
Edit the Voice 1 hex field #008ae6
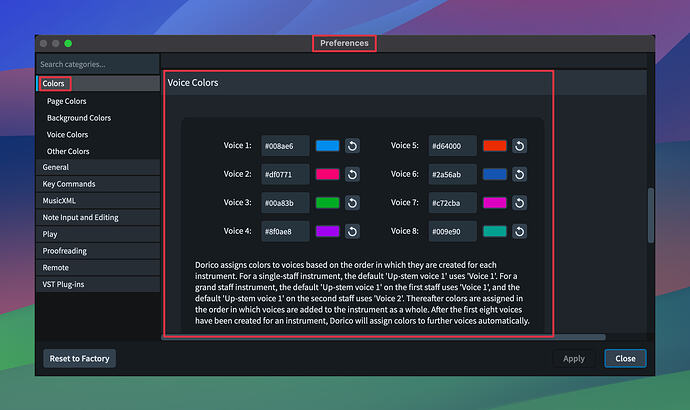285,146
